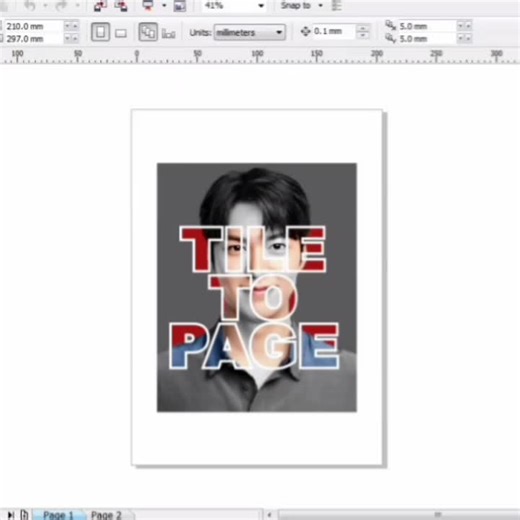Click the last page navigation arrow
Screen dimensions: 520x520
click(x=11, y=515)
